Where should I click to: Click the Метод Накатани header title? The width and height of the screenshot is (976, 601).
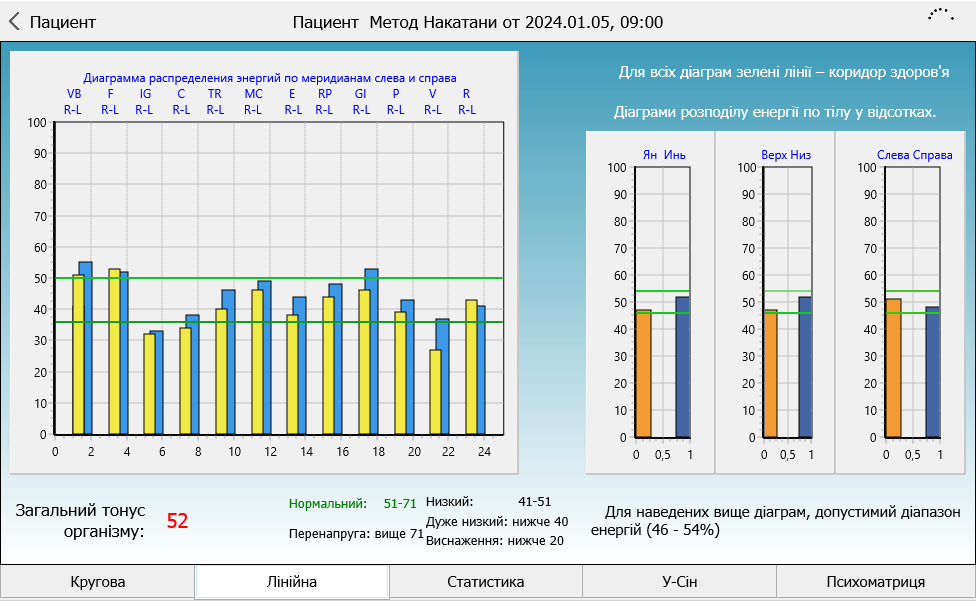pos(478,22)
